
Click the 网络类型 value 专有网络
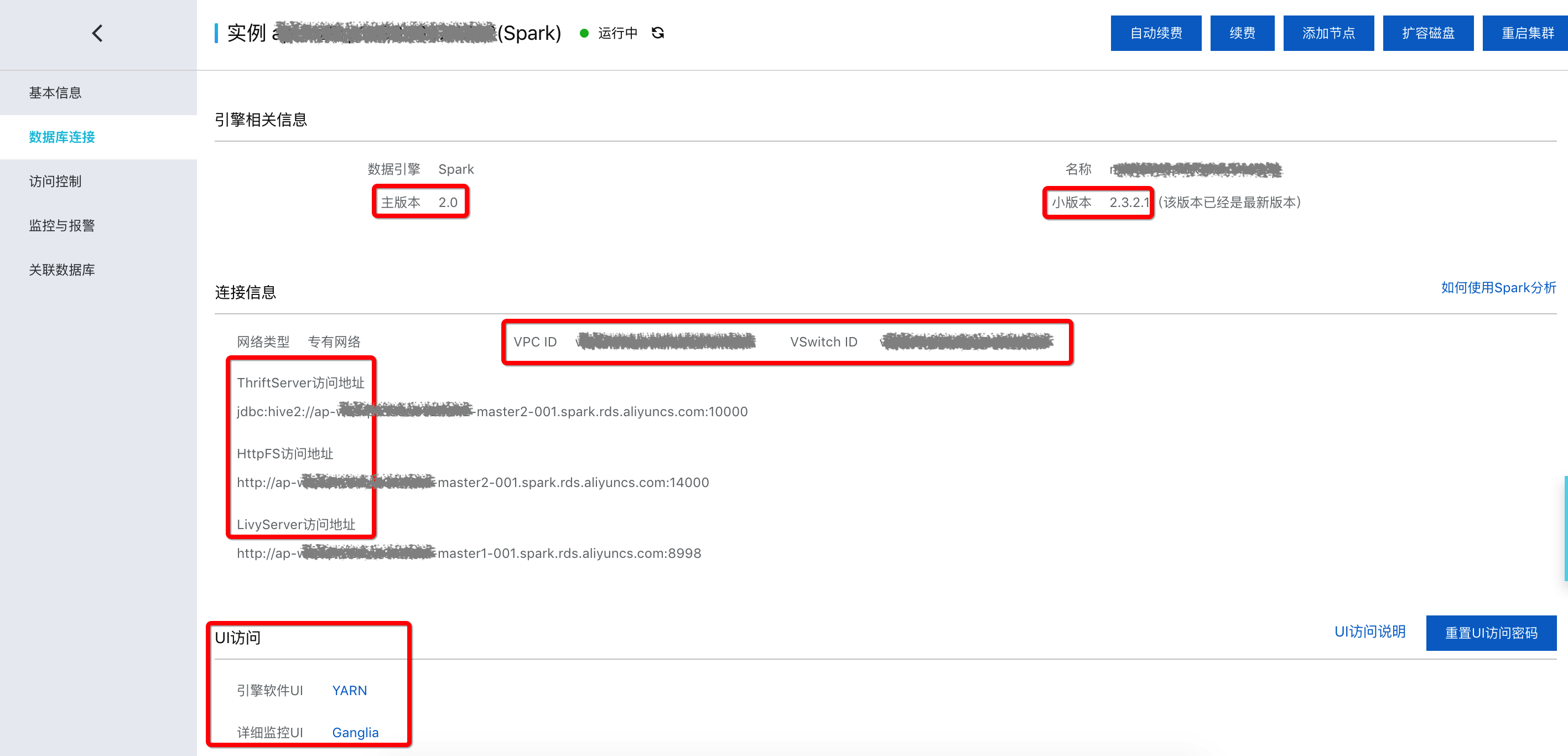[334, 341]
